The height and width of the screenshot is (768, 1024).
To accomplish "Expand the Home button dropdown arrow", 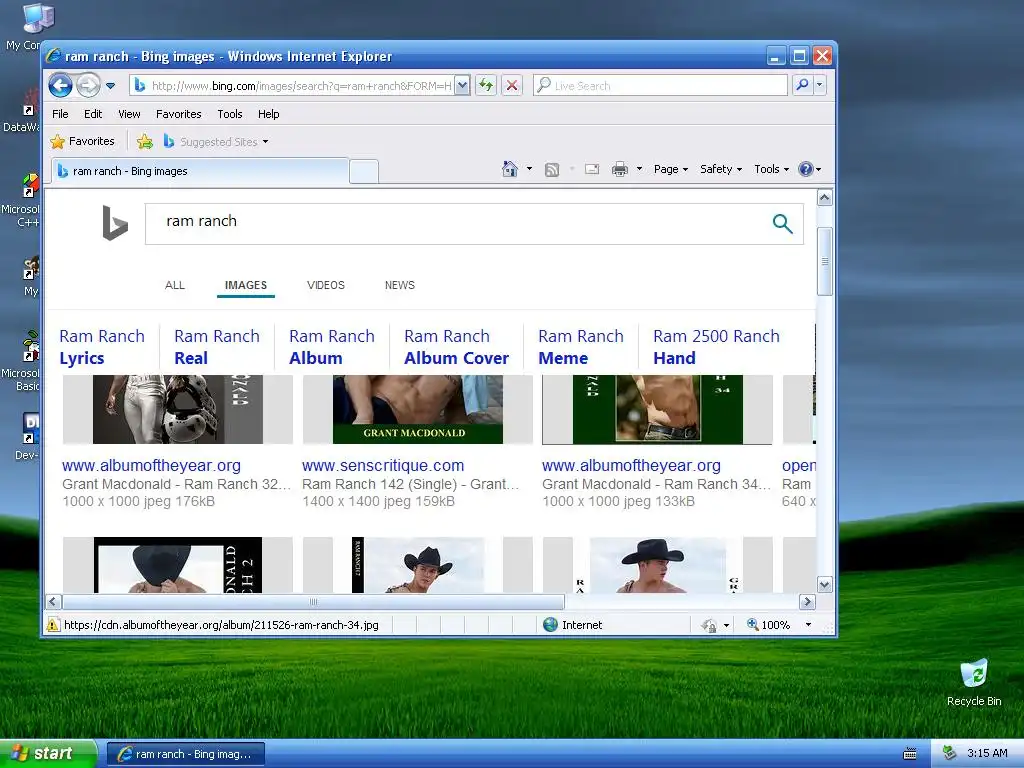I will point(529,169).
